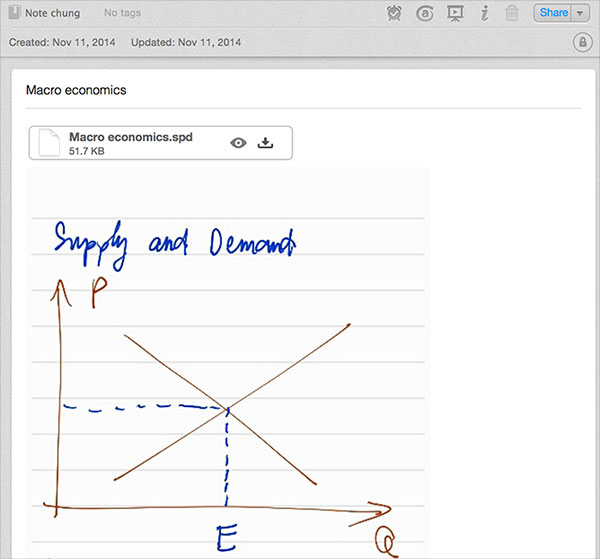Click the 51.7 KB attachment size label
600x559 pixels.
coord(86,151)
